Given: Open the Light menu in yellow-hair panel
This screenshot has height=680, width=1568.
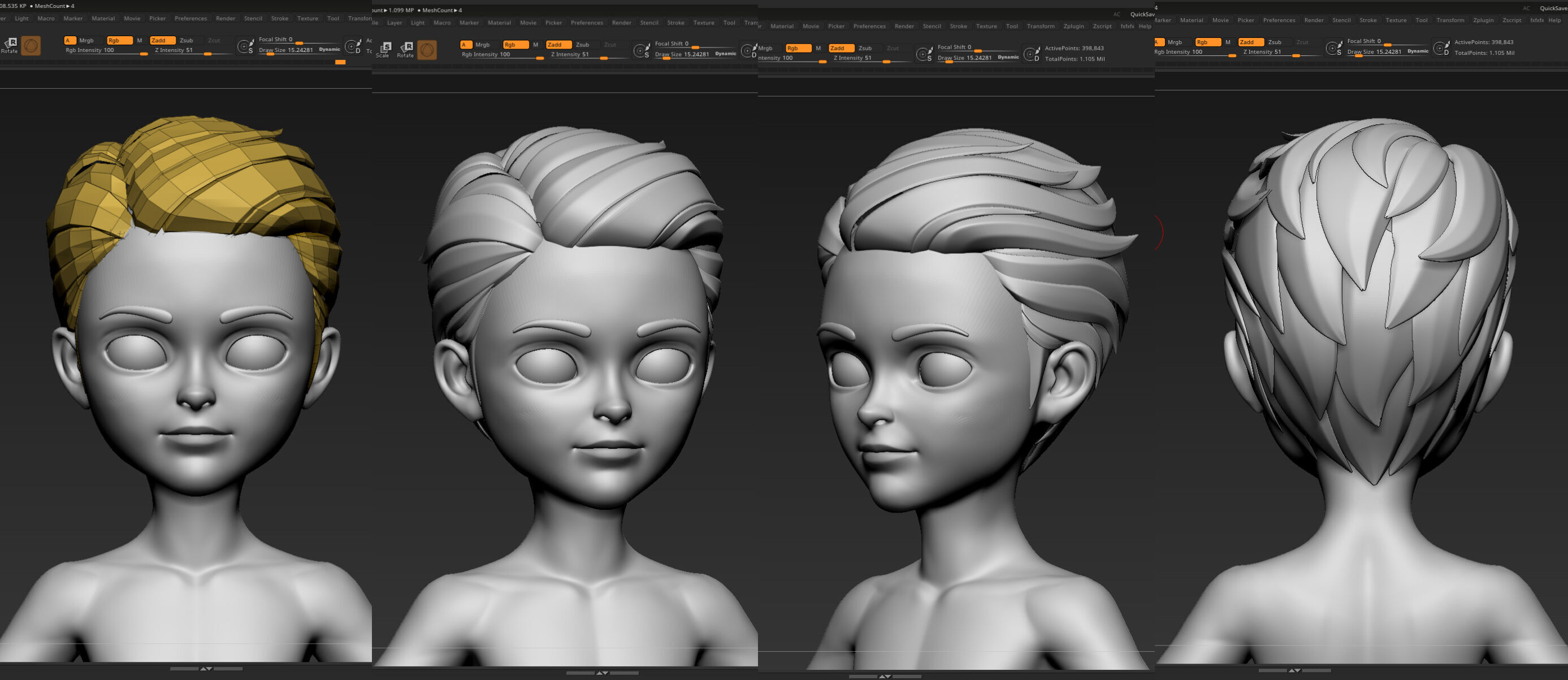Looking at the screenshot, I should tap(22, 18).
